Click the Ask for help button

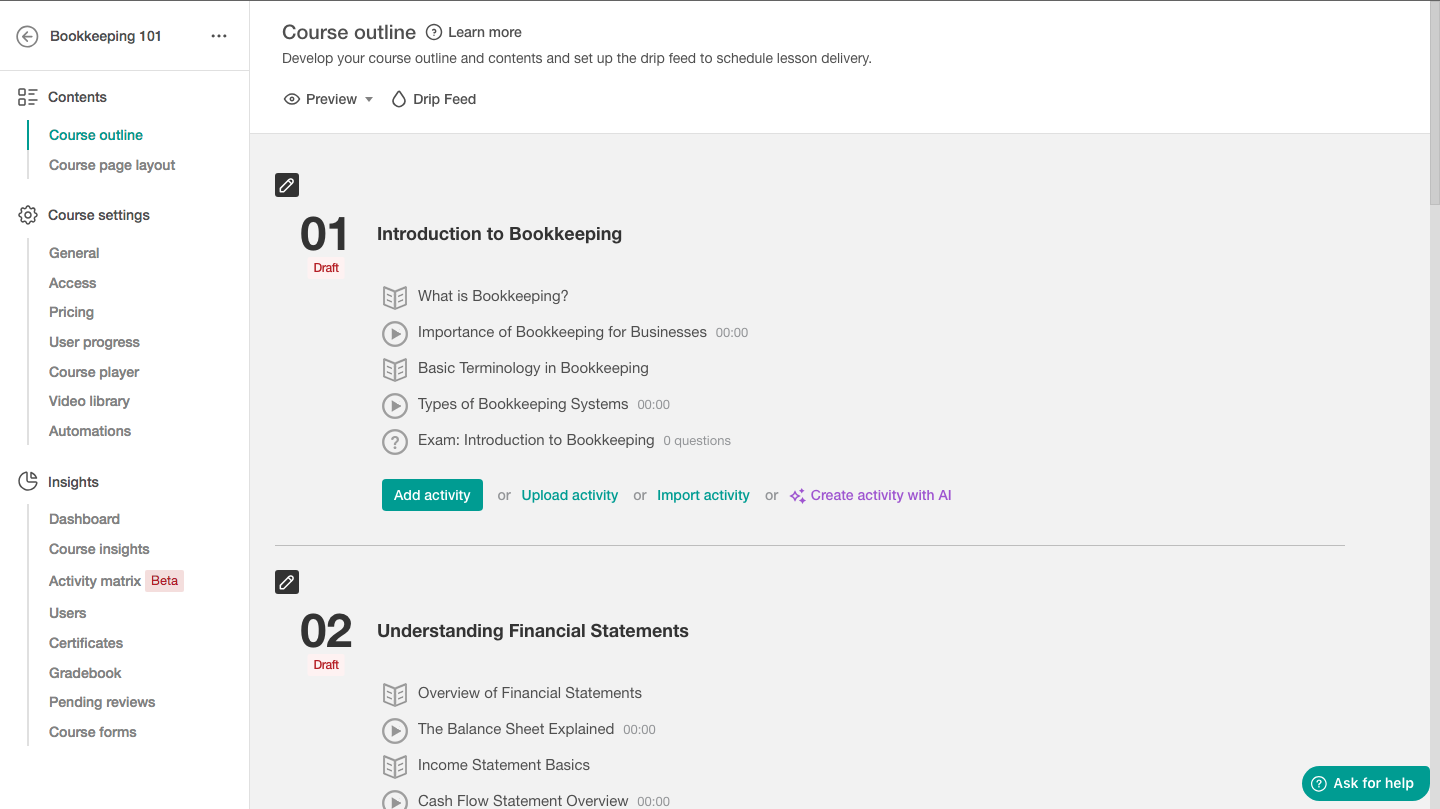coord(1365,783)
